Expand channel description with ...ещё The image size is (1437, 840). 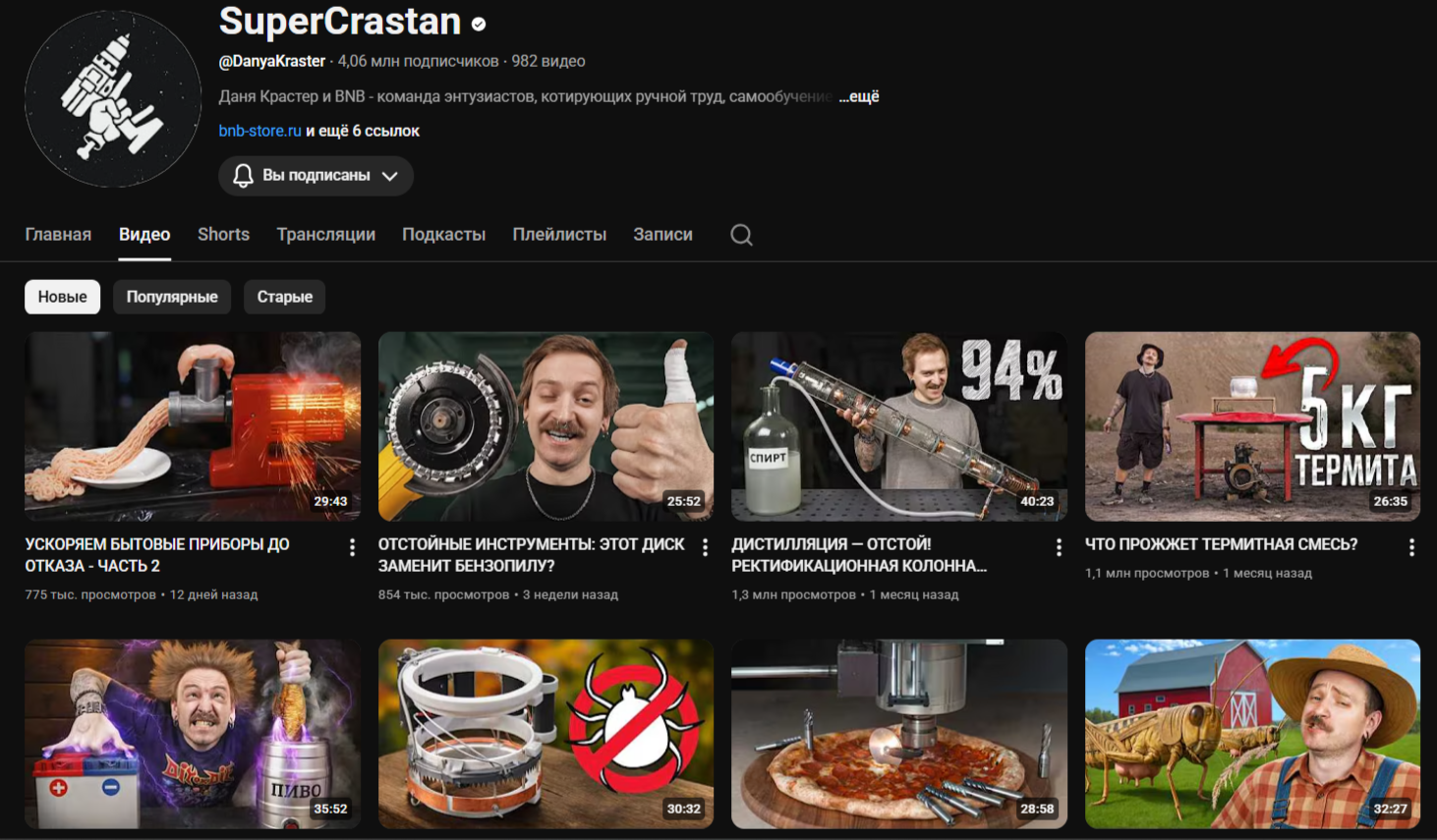coord(859,96)
